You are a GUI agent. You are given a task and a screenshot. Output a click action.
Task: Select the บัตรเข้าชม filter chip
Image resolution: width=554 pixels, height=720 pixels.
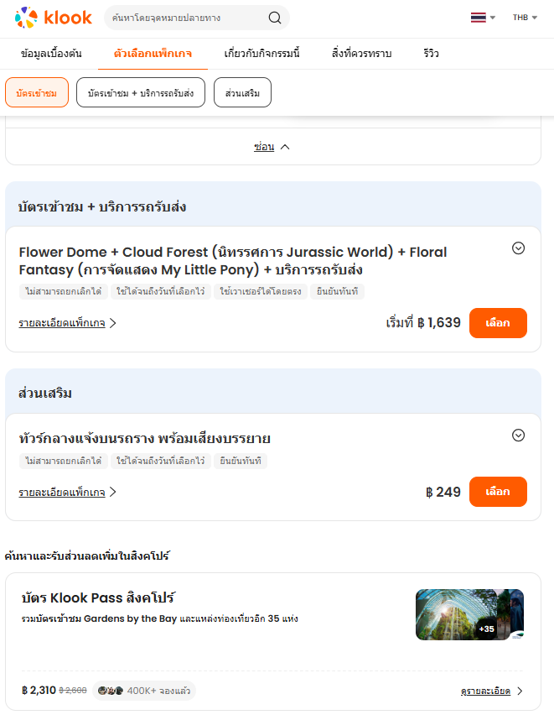pos(37,92)
